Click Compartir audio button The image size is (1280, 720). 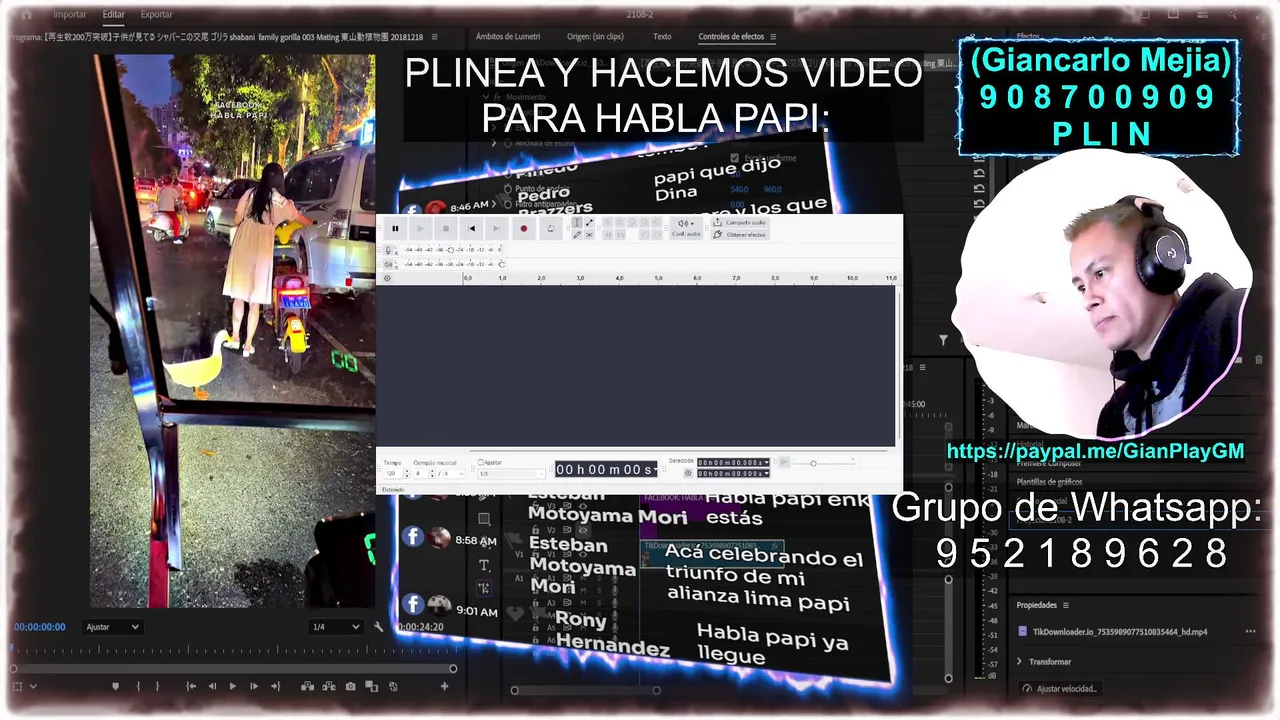tap(738, 222)
